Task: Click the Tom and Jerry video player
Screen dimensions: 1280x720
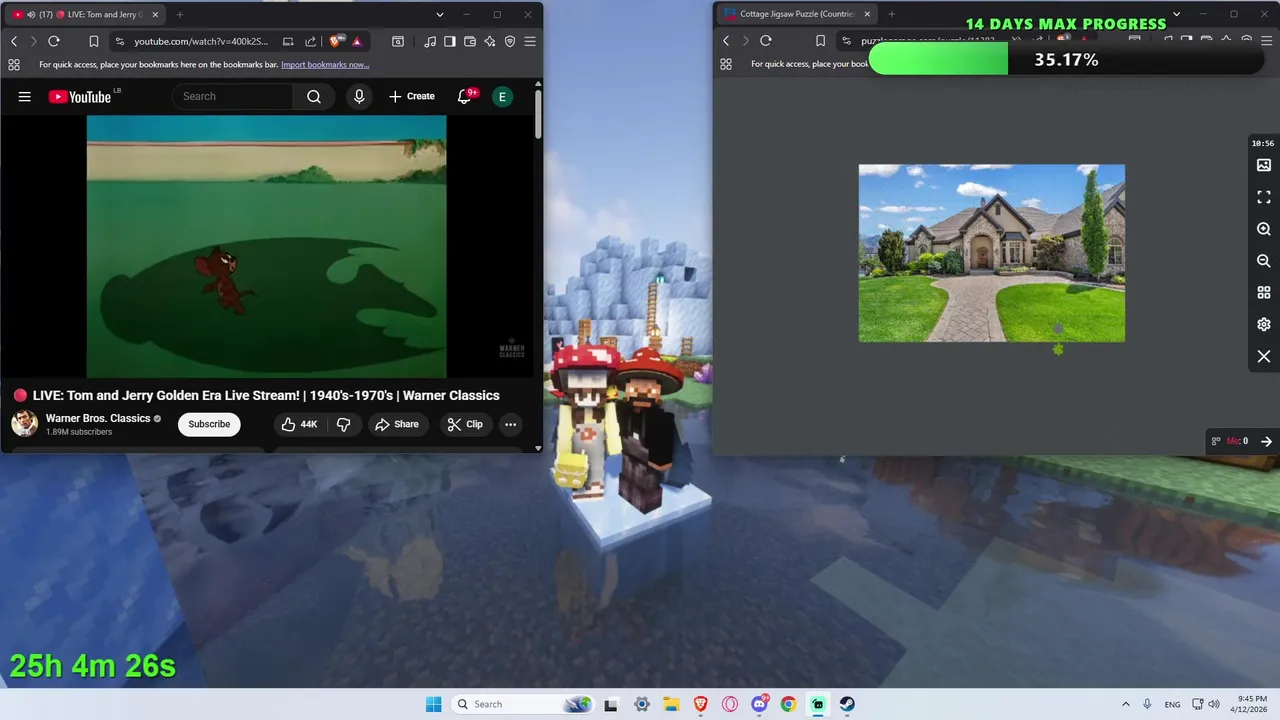Action: tap(267, 246)
